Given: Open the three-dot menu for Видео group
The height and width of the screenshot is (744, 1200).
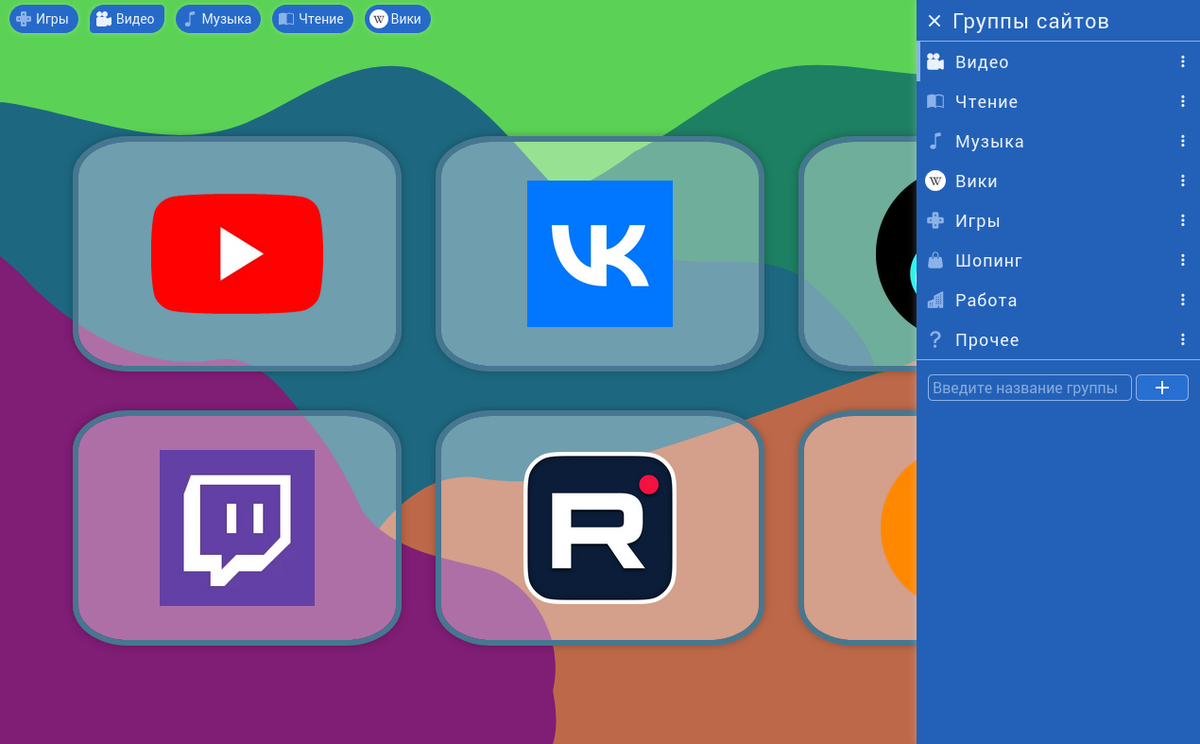Looking at the screenshot, I should click(1183, 62).
